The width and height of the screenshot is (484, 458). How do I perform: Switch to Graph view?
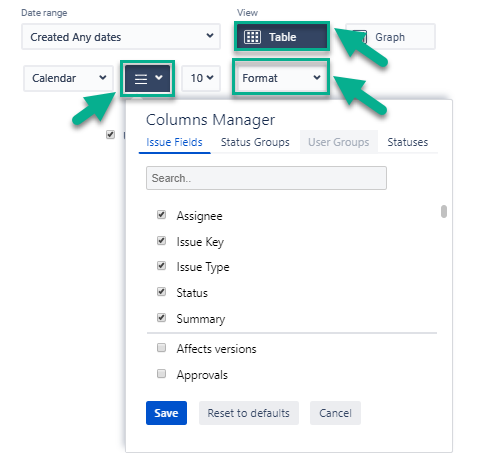390,37
